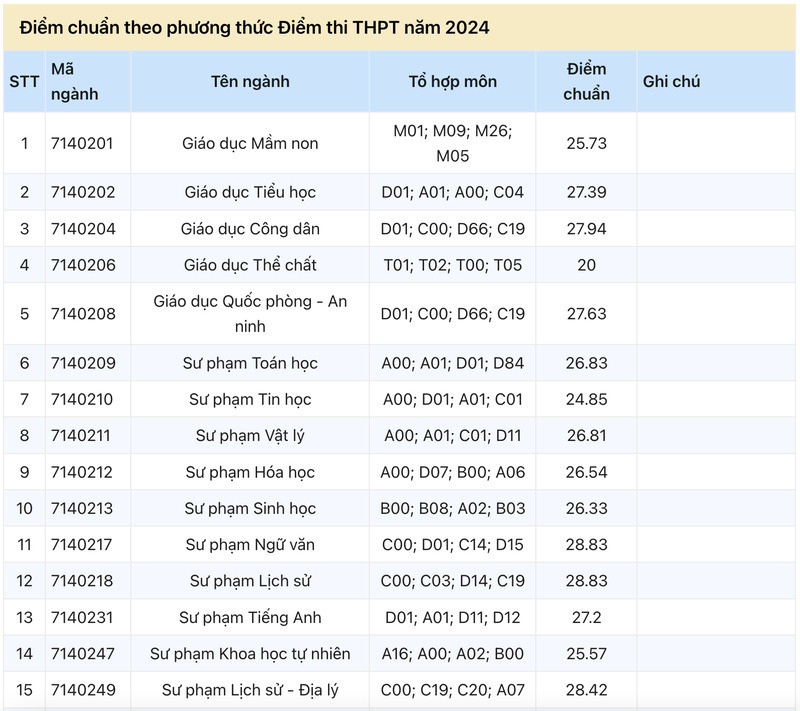Click subject combo A00; D01; A01; C01
800x711 pixels.
coord(453,399)
